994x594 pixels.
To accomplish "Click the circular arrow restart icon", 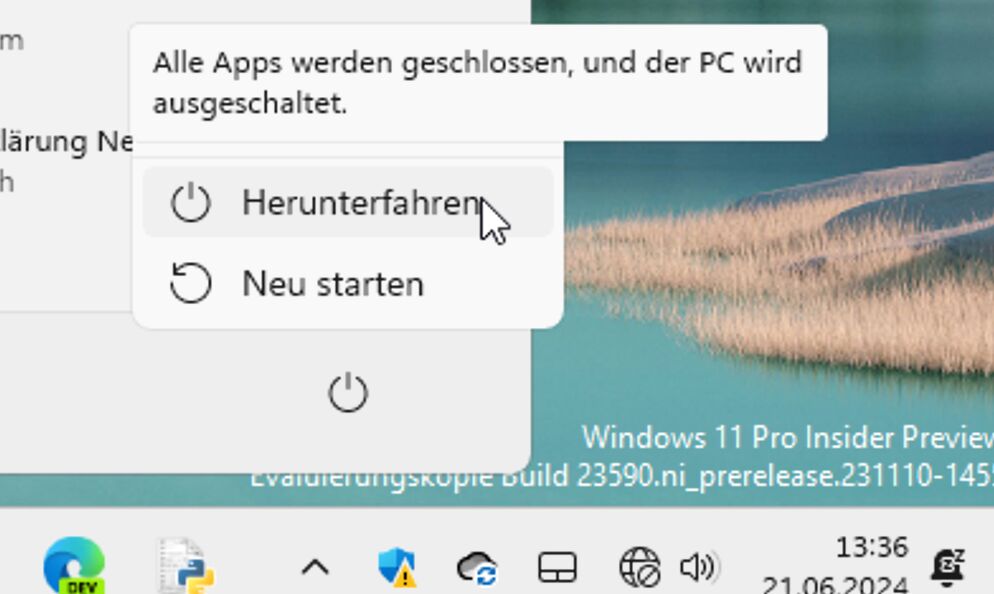I will coord(190,283).
